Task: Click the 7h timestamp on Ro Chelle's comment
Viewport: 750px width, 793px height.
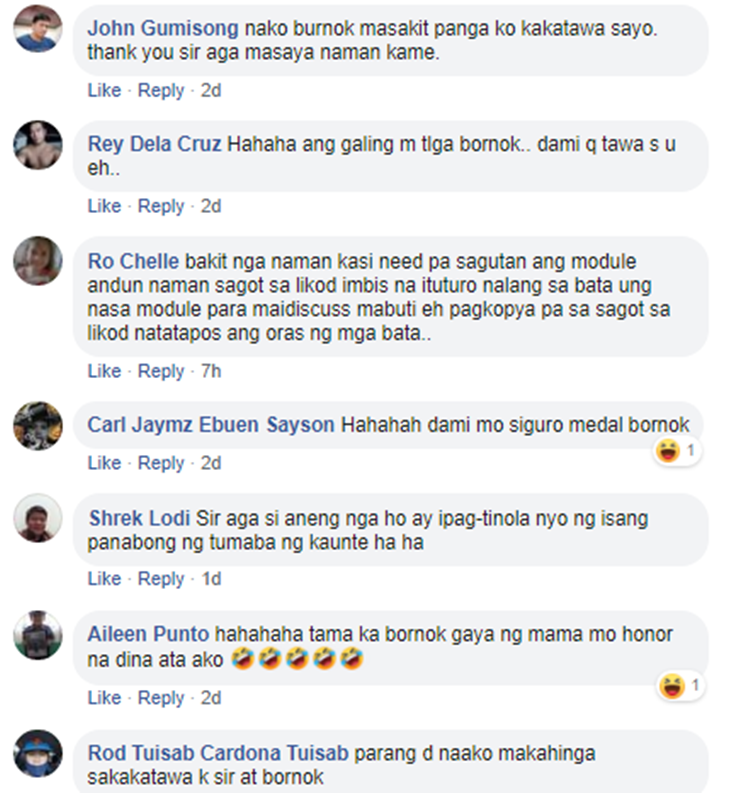Action: 211,371
